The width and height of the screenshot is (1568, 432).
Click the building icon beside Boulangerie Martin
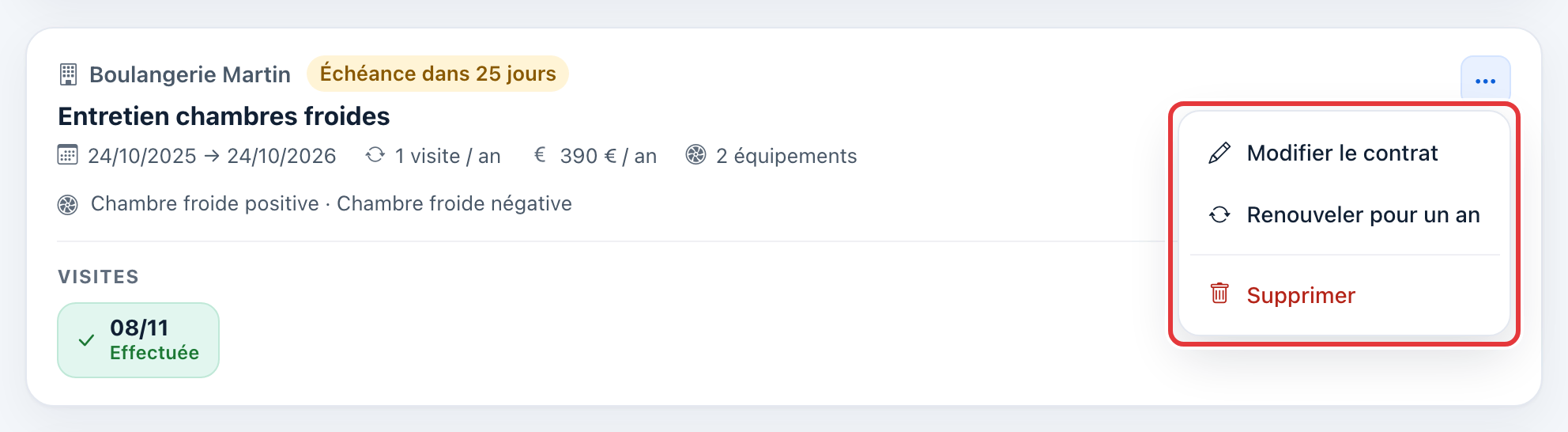click(68, 74)
